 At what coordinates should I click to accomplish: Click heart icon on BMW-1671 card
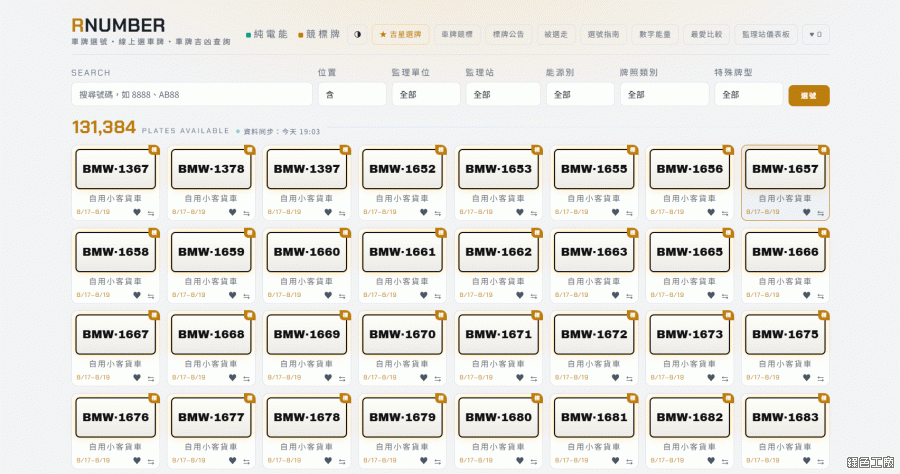click(x=519, y=378)
